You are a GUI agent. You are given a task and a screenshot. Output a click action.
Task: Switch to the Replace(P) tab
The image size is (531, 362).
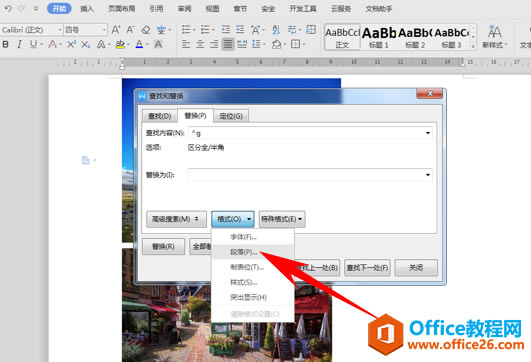coord(195,115)
